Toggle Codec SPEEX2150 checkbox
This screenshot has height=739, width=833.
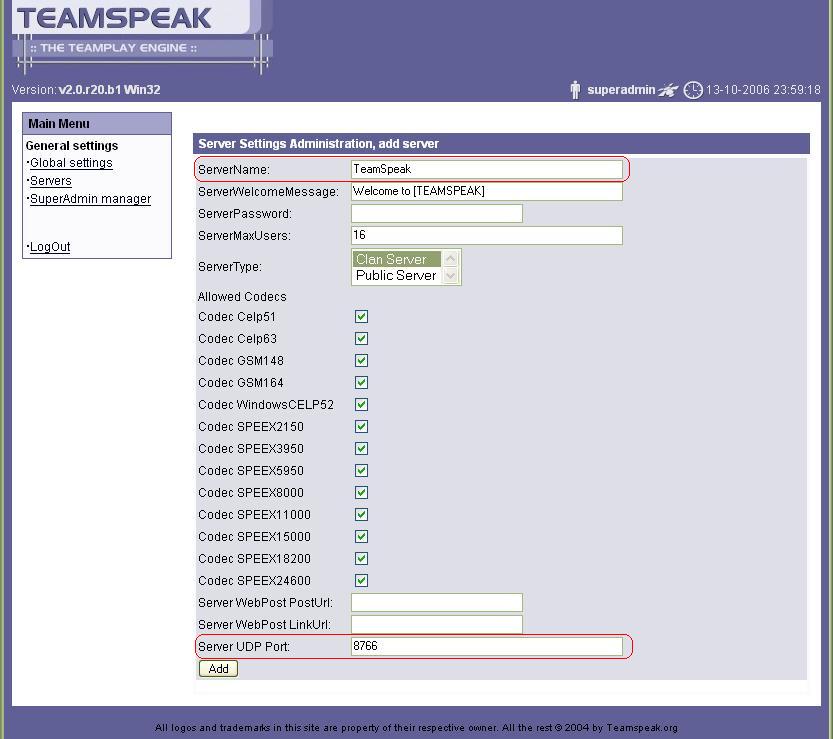(361, 427)
